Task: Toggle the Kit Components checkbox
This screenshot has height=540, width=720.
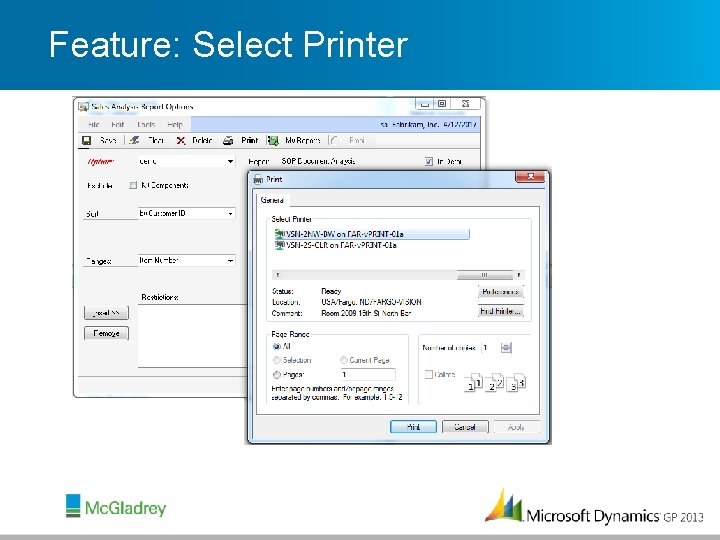Action: tap(133, 185)
